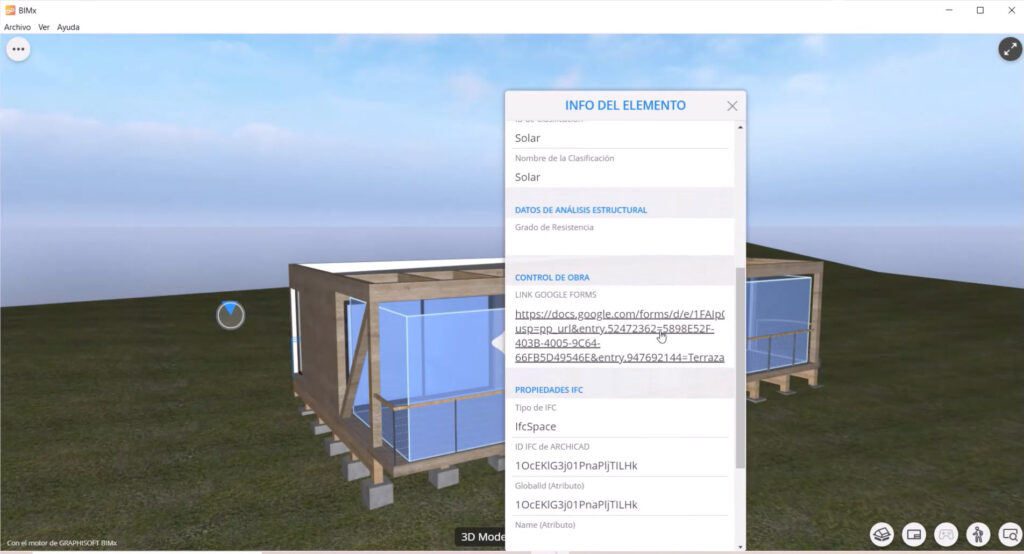1024x554 pixels.
Task: Open the layers panel icon
Action: click(881, 534)
